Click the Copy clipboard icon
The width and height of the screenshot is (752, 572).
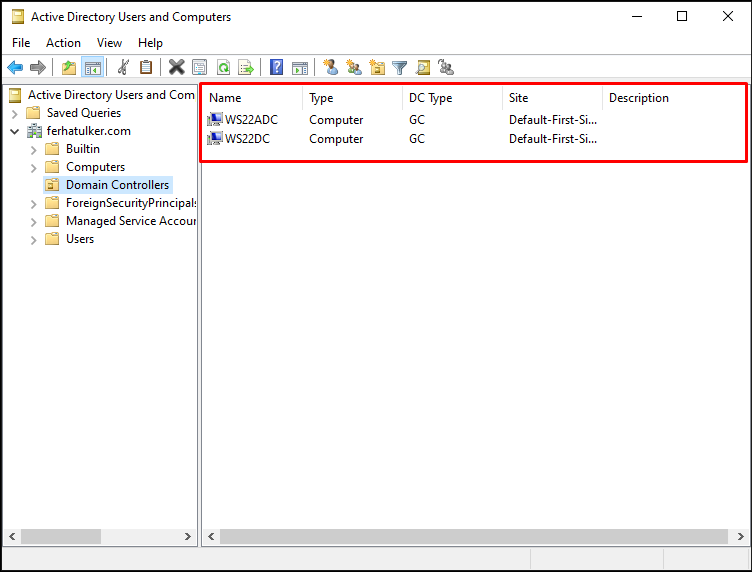[x=146, y=68]
